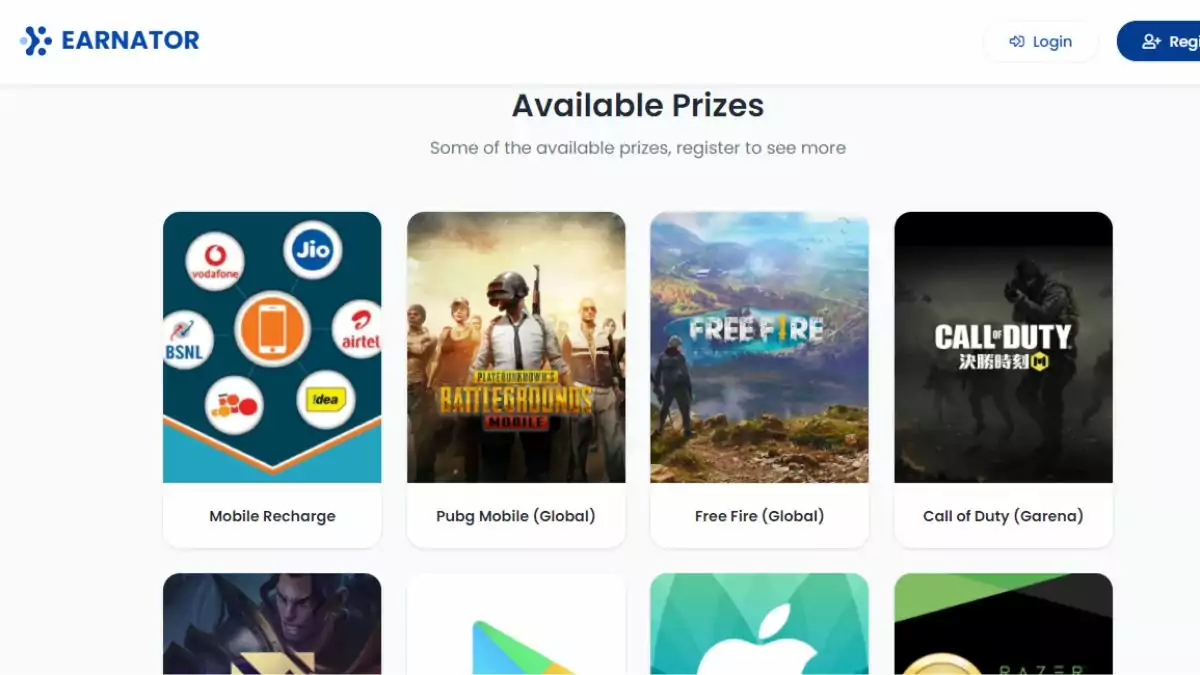Viewport: 1200px width, 675px height.
Task: Open the Call of Duty prize image
Action: tap(1003, 347)
